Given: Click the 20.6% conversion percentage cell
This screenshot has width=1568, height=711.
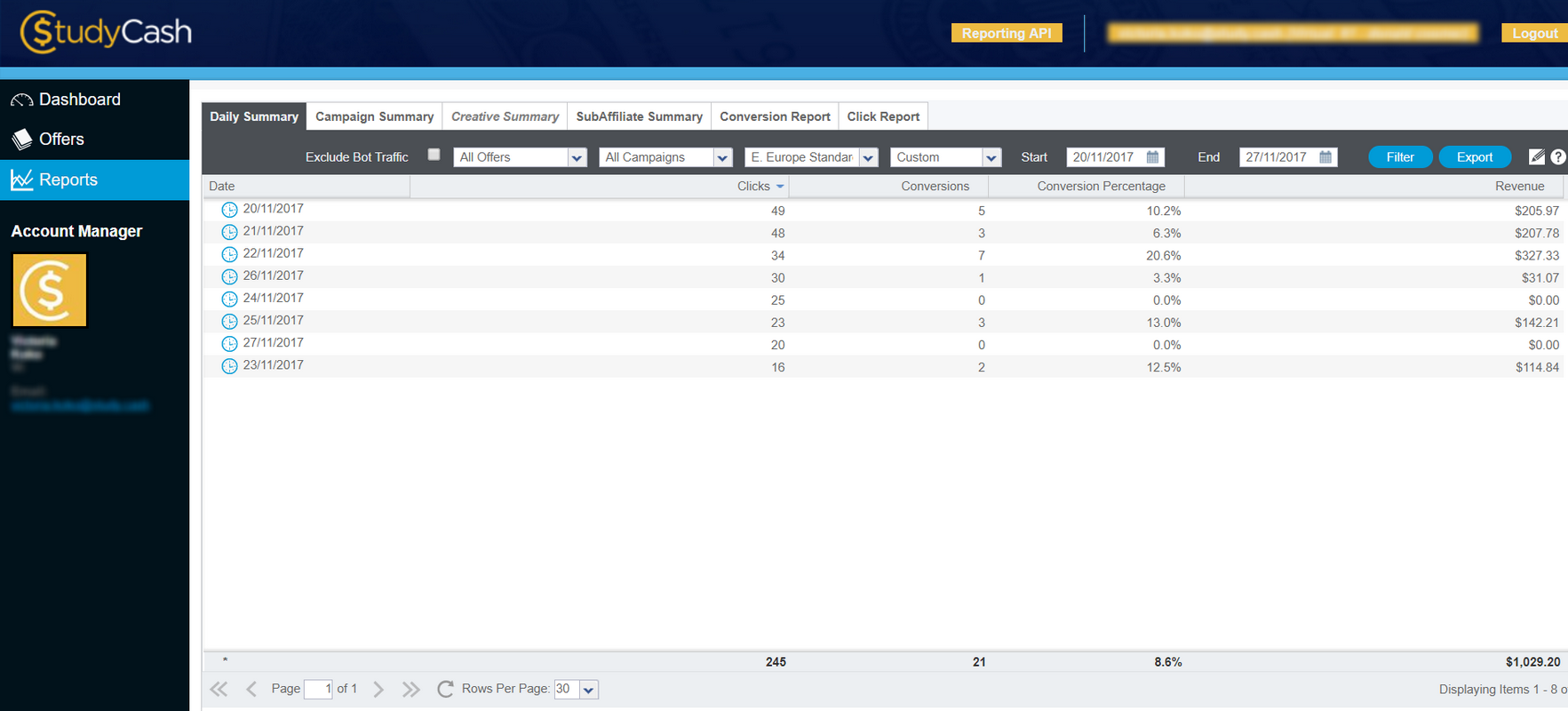Looking at the screenshot, I should coord(1164,255).
